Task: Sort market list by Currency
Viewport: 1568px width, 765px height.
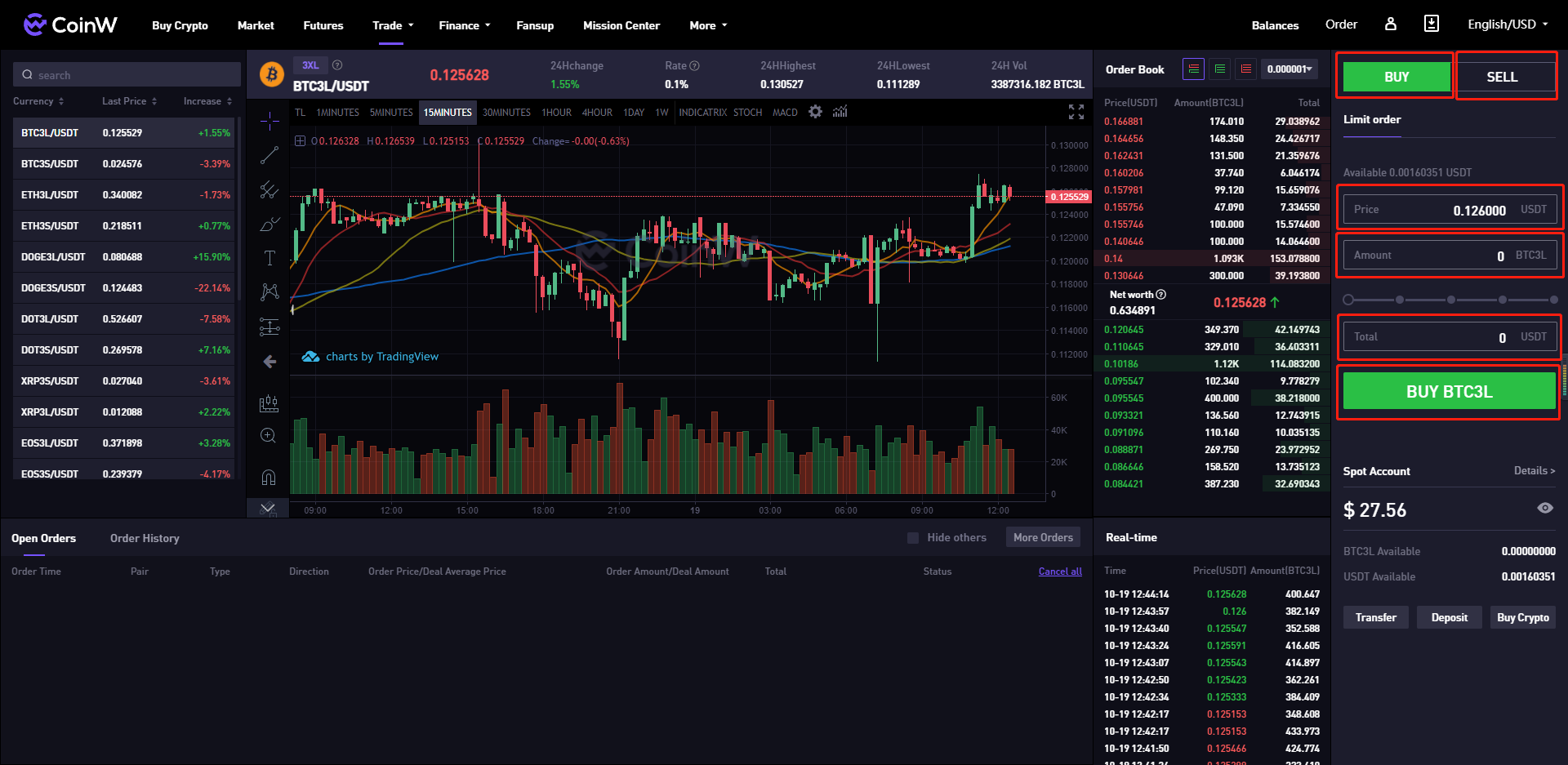Action: [x=38, y=101]
